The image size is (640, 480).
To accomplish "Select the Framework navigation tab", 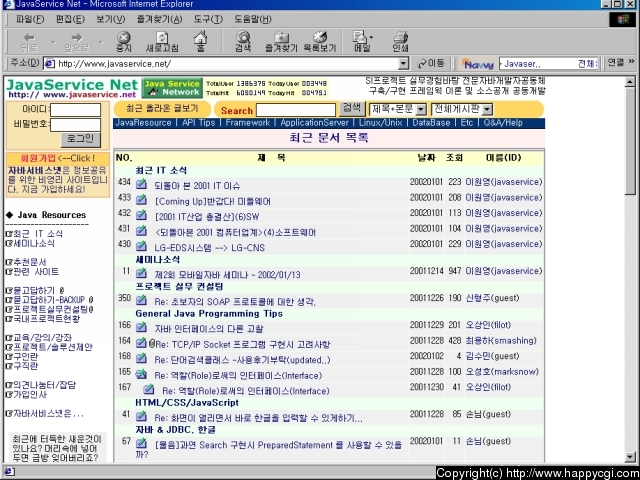I will tap(248, 123).
